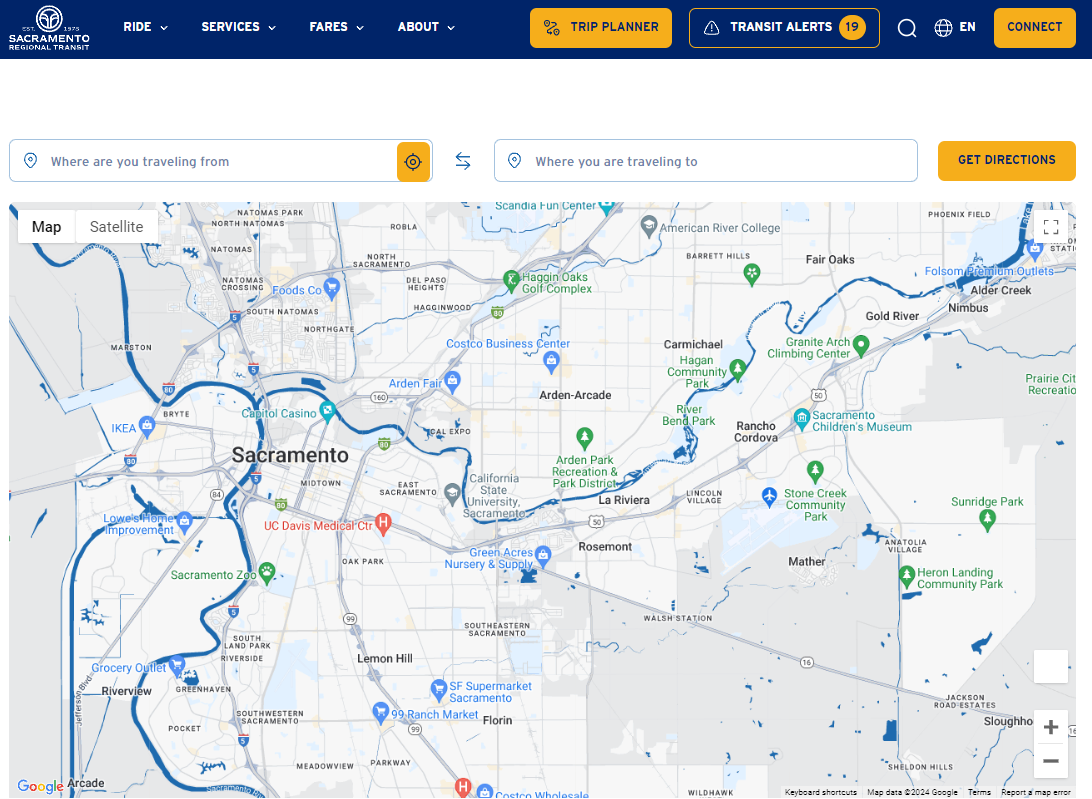Click the Sacramento city label

click(x=290, y=456)
